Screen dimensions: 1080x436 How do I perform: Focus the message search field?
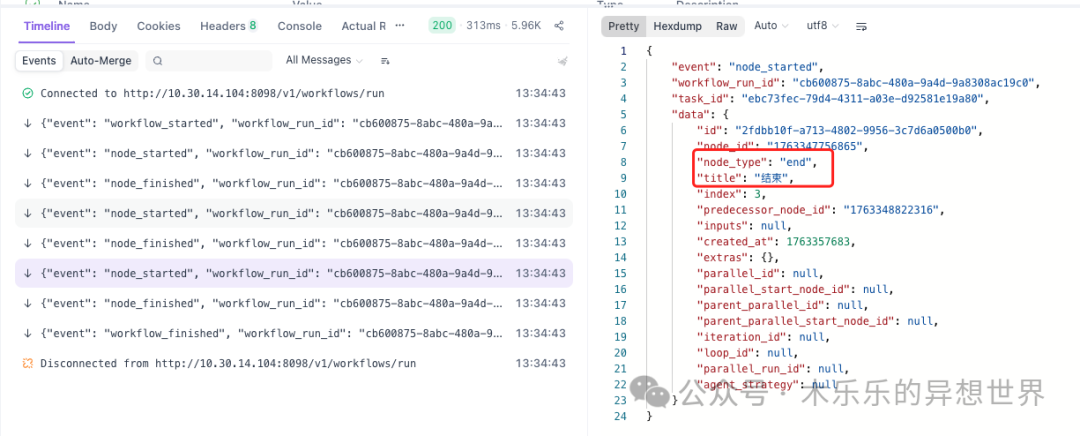(x=209, y=61)
